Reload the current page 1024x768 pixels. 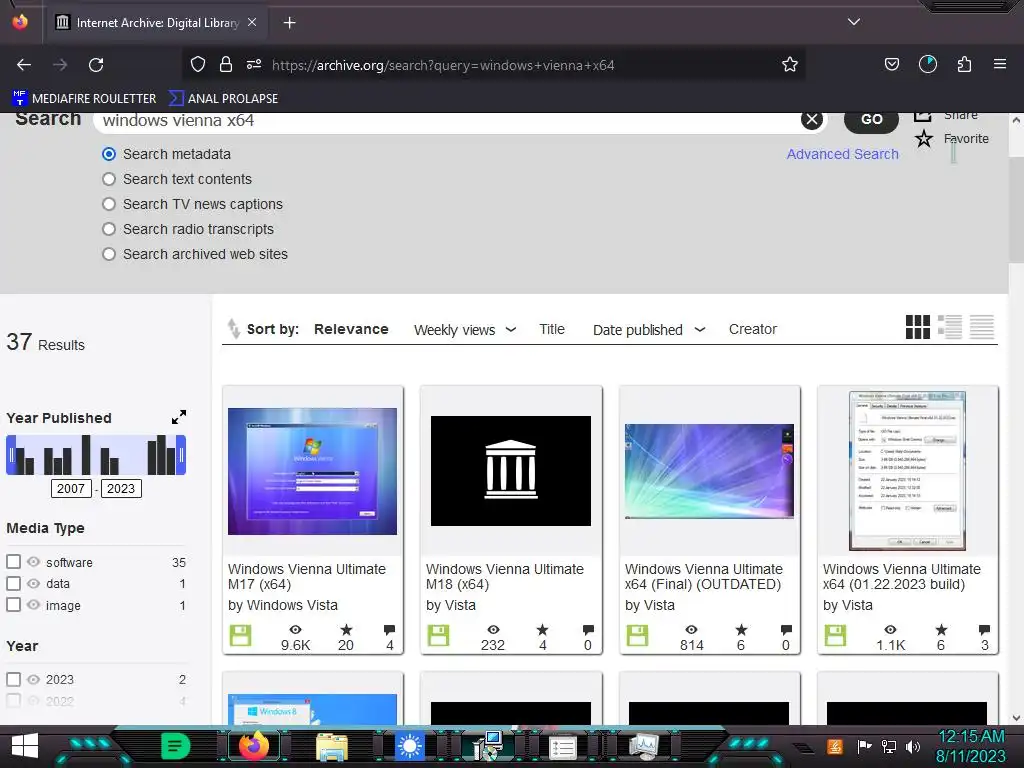click(96, 65)
